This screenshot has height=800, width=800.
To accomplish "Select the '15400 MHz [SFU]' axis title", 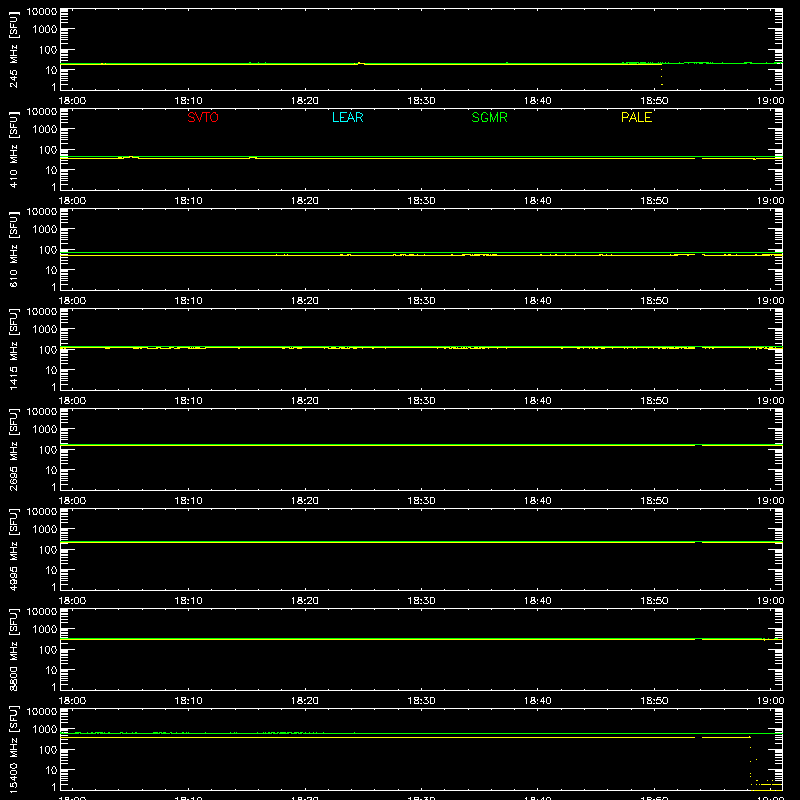I will pos(14,749).
